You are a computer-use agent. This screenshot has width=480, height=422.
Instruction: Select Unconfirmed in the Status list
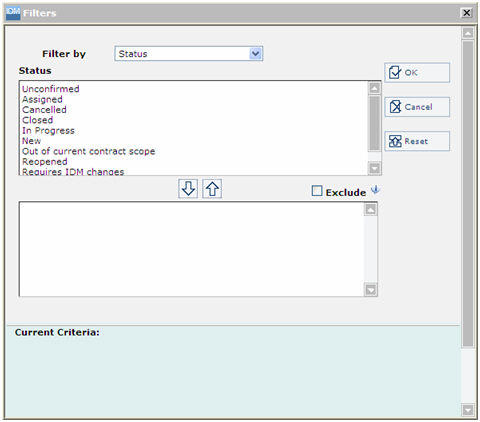pyautogui.click(x=51, y=89)
